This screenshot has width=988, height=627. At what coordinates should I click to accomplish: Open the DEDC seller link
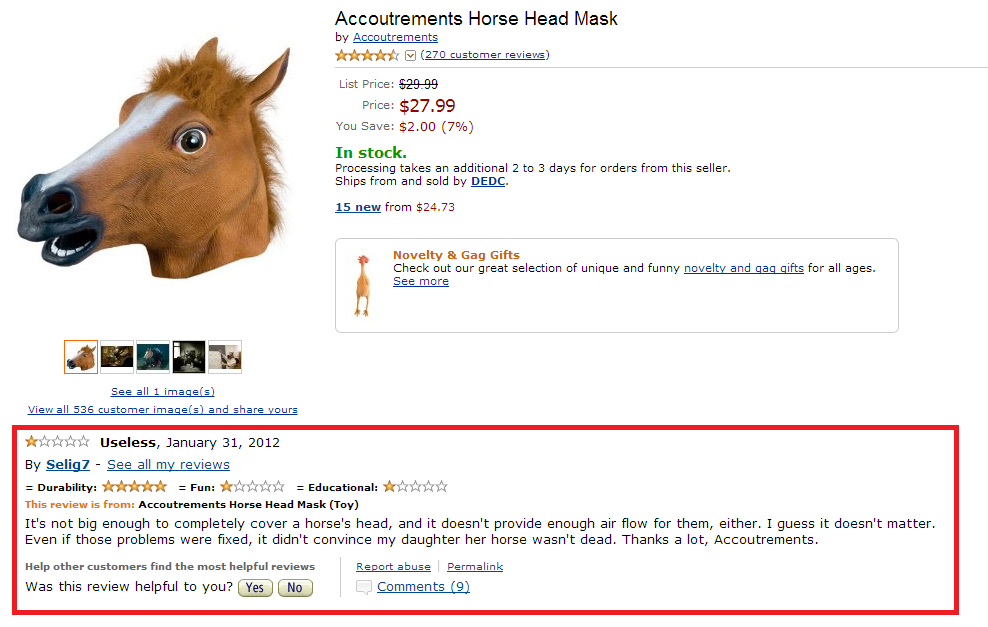pos(488,181)
